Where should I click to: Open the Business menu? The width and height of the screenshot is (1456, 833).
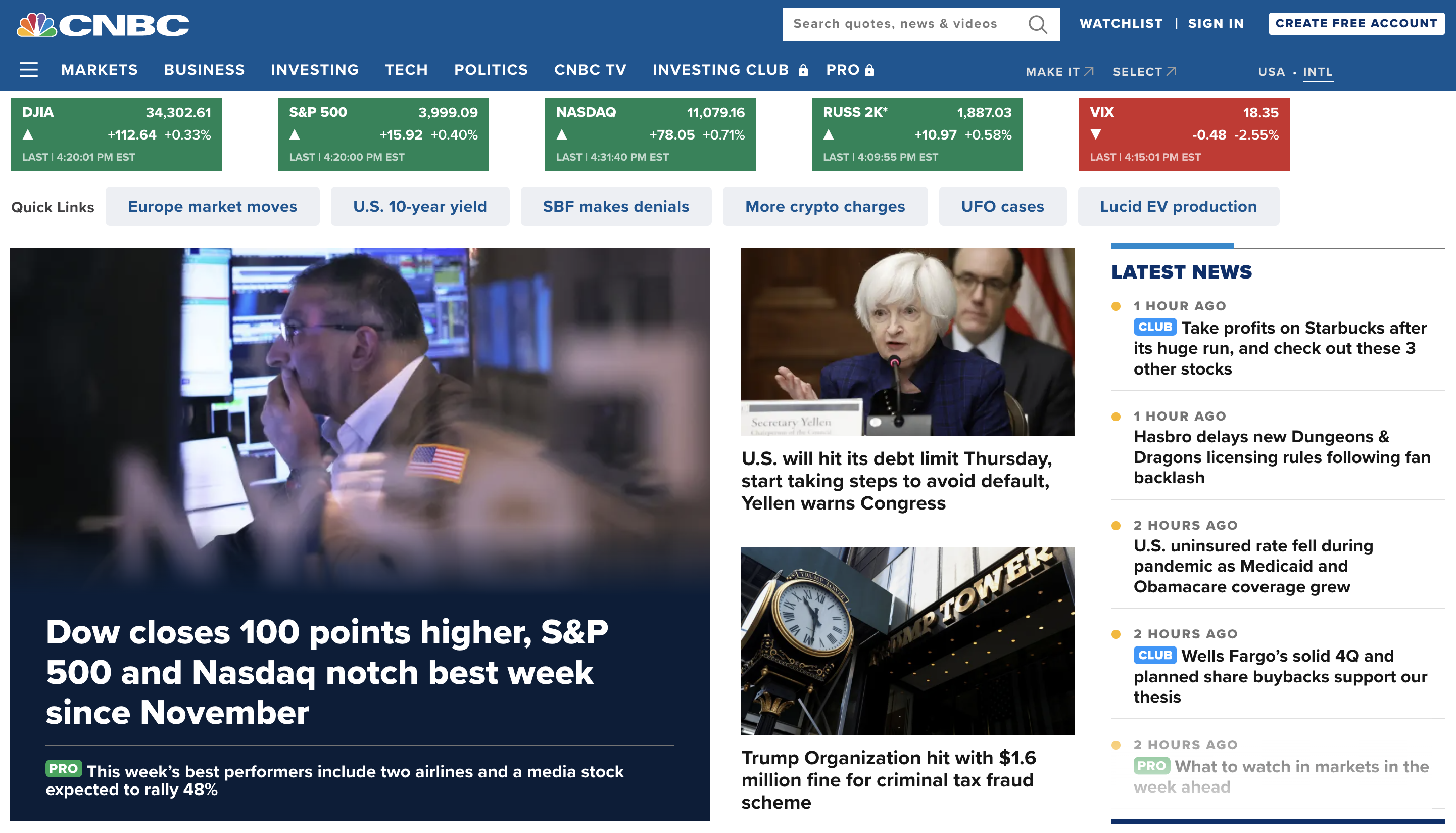coord(204,70)
